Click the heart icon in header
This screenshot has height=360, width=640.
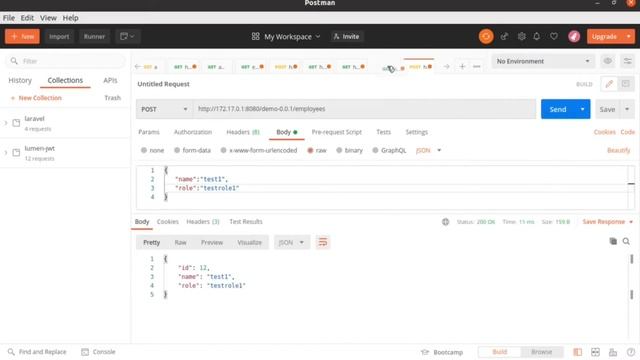pyautogui.click(x=554, y=36)
